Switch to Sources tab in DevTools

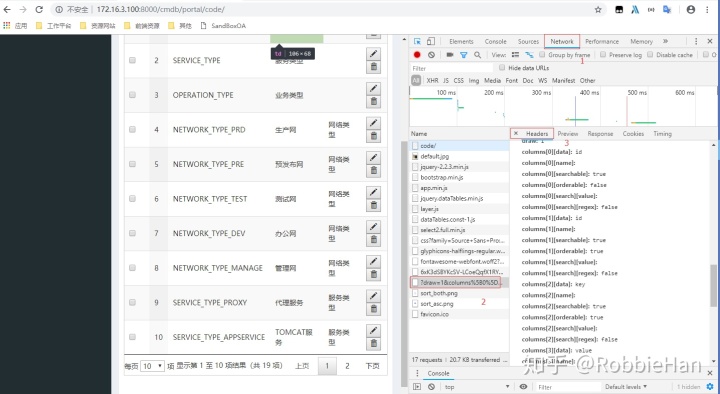tap(528, 41)
